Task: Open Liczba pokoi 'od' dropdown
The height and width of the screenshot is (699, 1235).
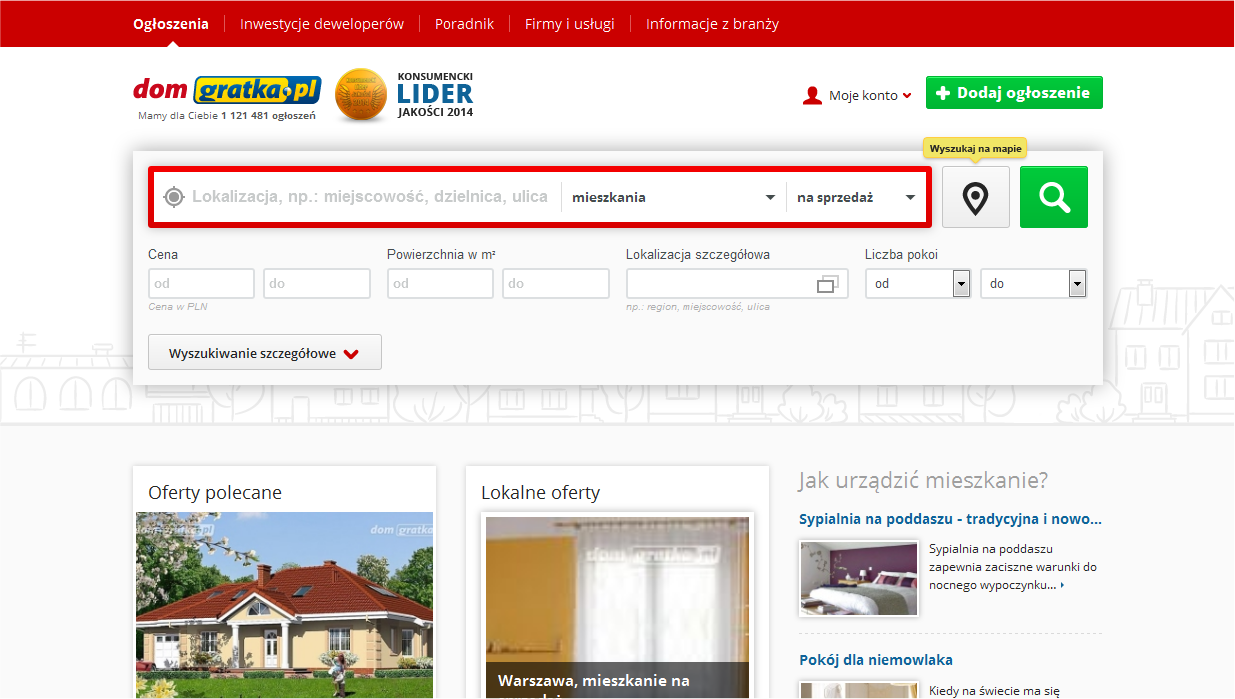Action: pyautogui.click(x=918, y=284)
